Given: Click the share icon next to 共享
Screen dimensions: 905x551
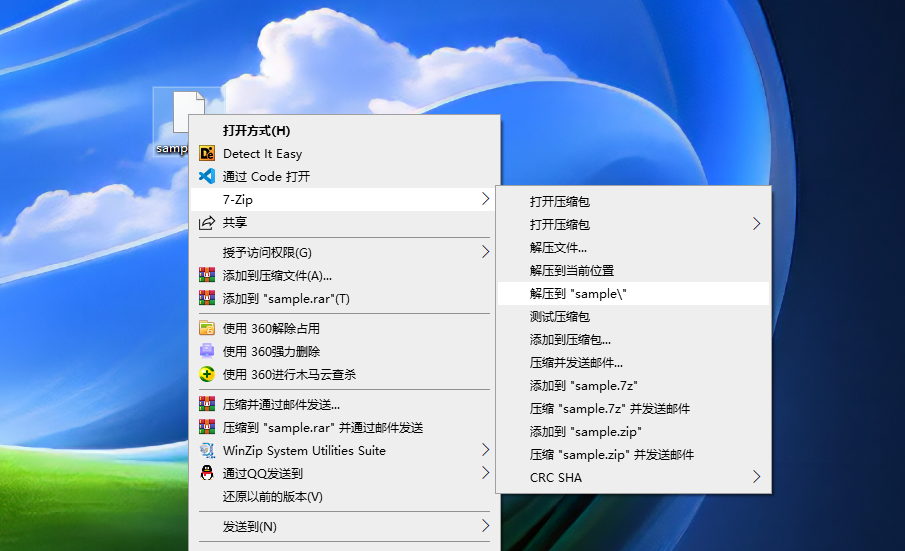Looking at the screenshot, I should 207,222.
